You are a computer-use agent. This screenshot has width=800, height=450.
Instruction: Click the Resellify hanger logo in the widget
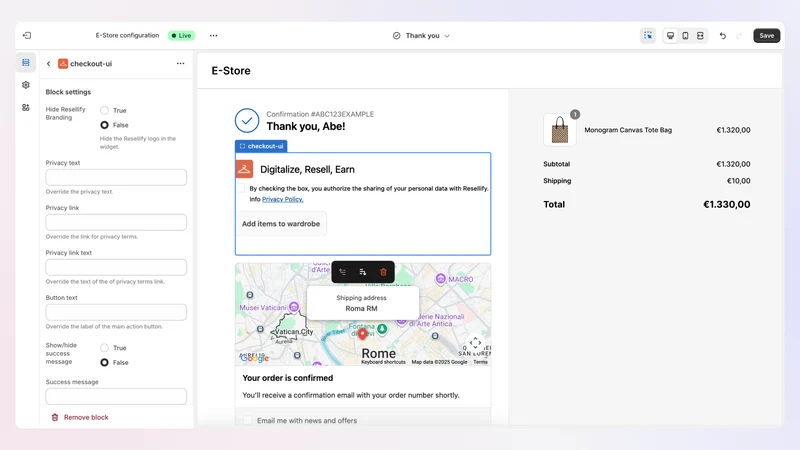coord(244,169)
